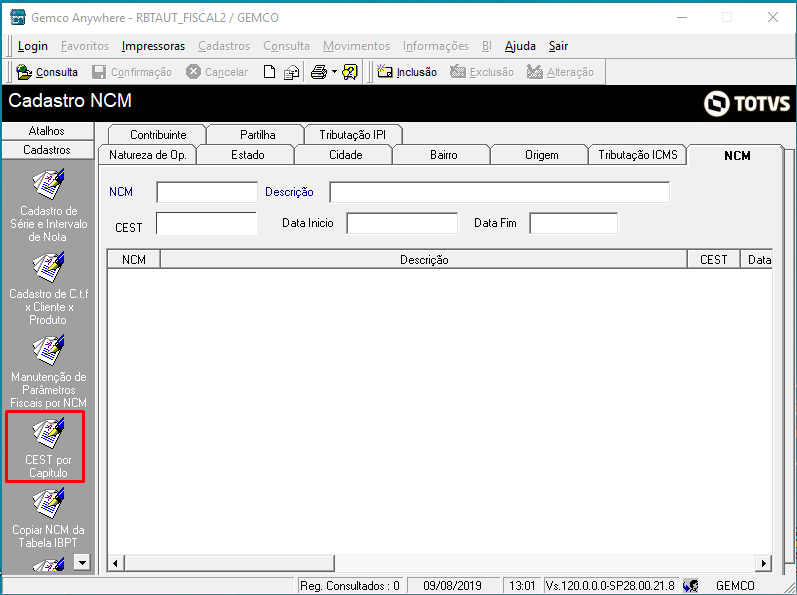The image size is (797, 595).
Task: Open the Favoritos menu
Action: point(85,46)
